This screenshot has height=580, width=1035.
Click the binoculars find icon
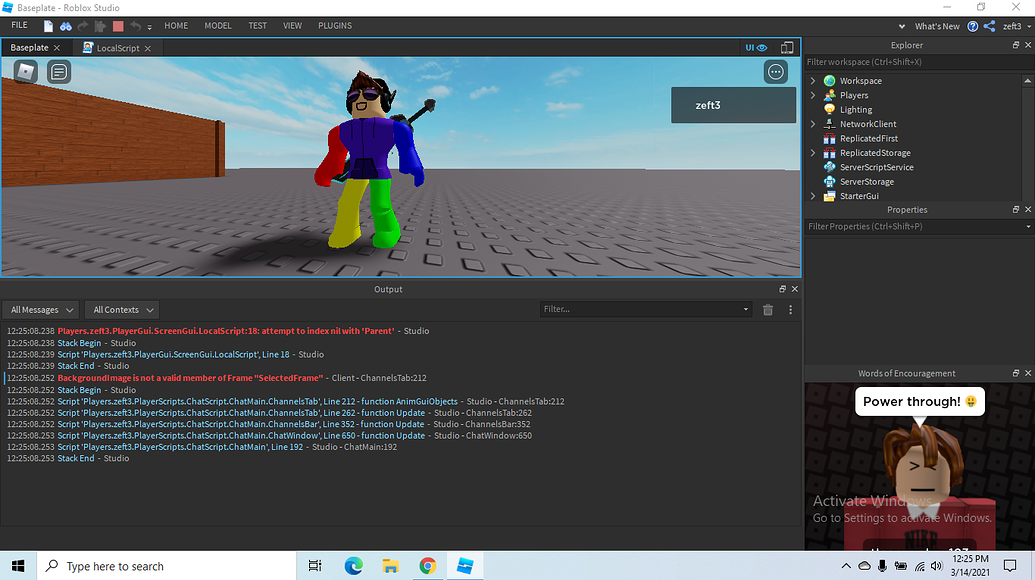coord(66,26)
